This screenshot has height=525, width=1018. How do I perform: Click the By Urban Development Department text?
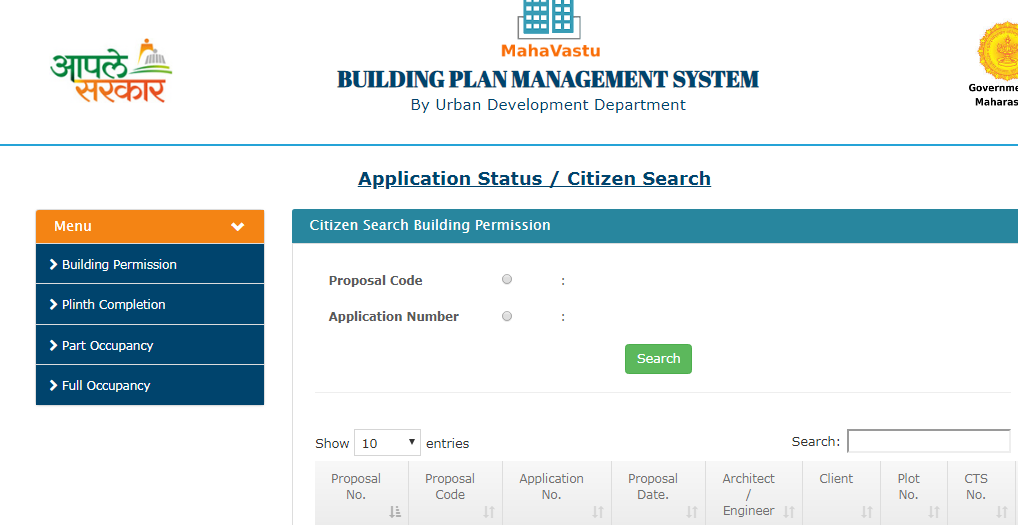click(548, 104)
